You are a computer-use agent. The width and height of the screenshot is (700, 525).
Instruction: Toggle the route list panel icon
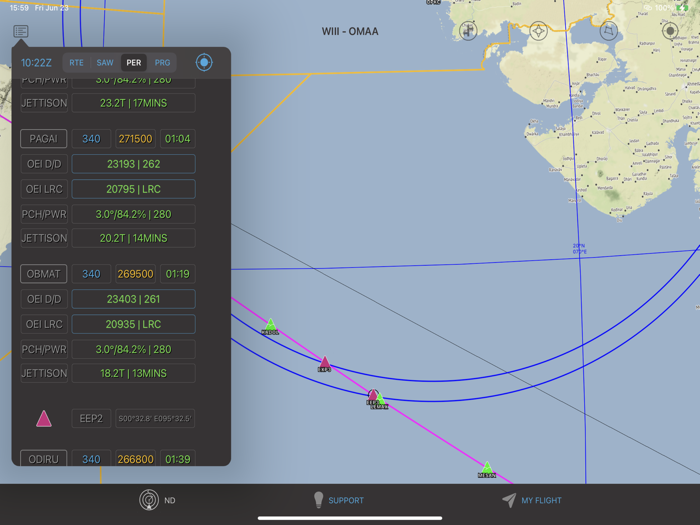[21, 31]
